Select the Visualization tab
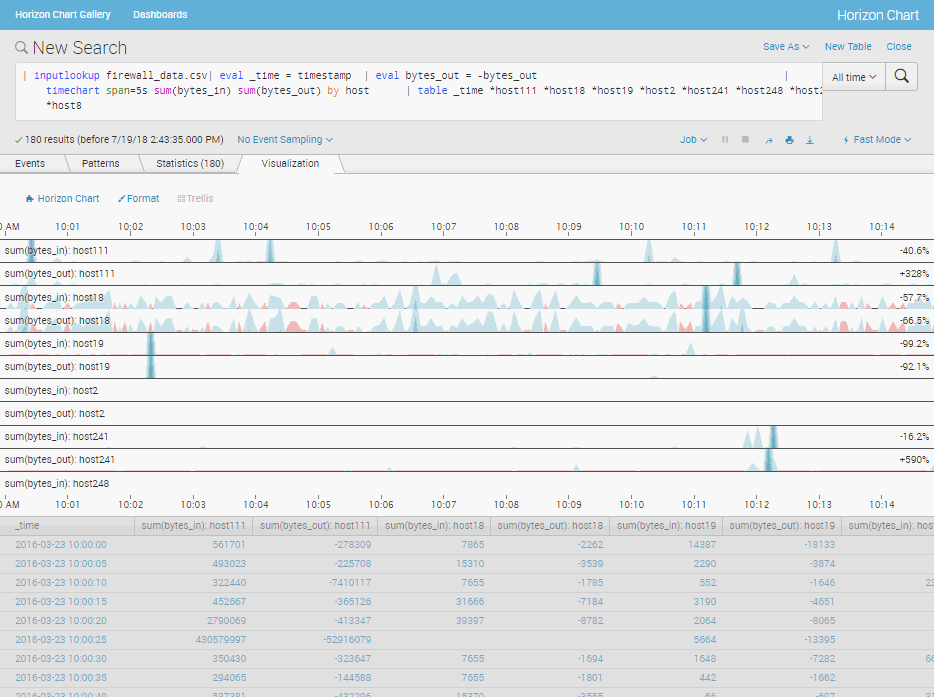Image resolution: width=934 pixels, height=697 pixels. (x=290, y=163)
